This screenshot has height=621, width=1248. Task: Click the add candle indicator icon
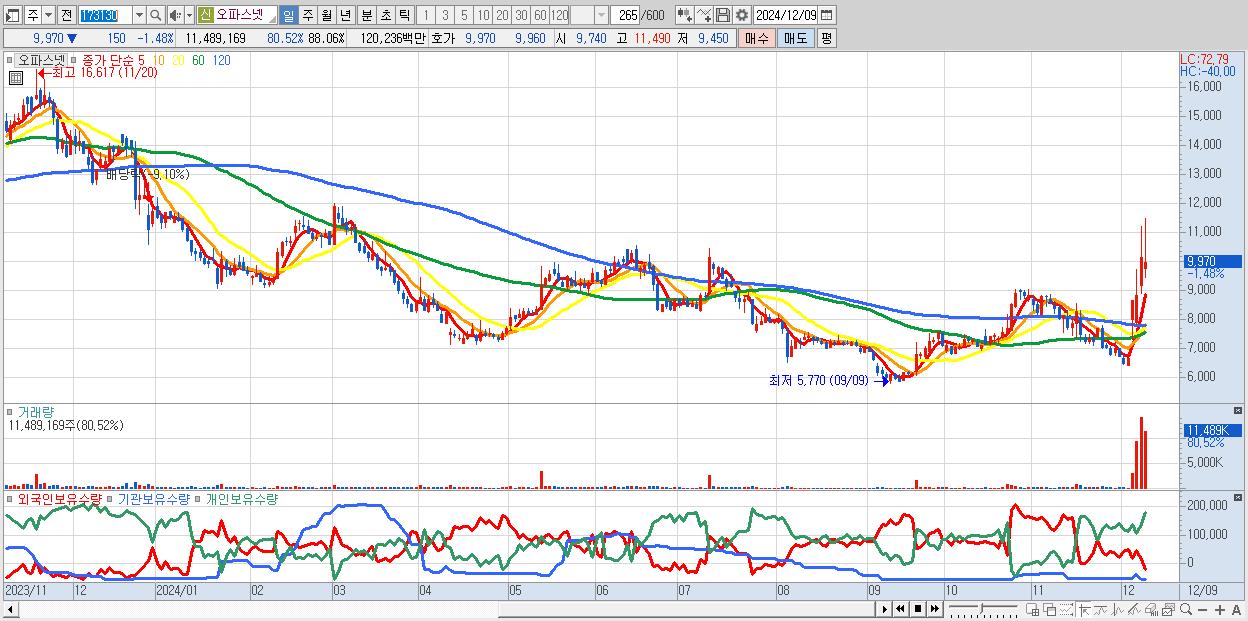(x=683, y=15)
